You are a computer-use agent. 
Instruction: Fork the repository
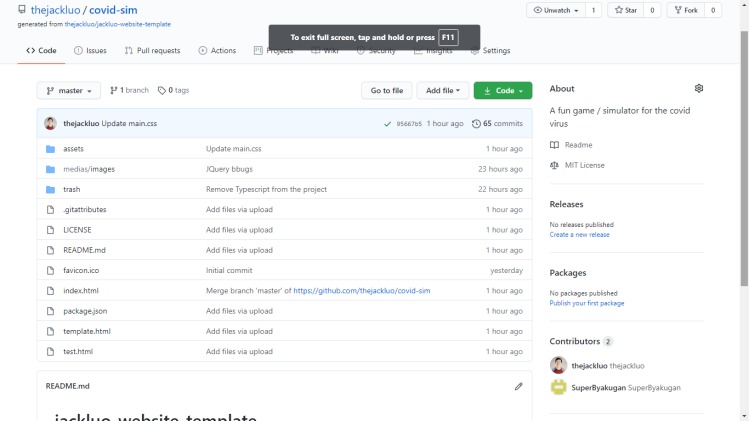(686, 10)
